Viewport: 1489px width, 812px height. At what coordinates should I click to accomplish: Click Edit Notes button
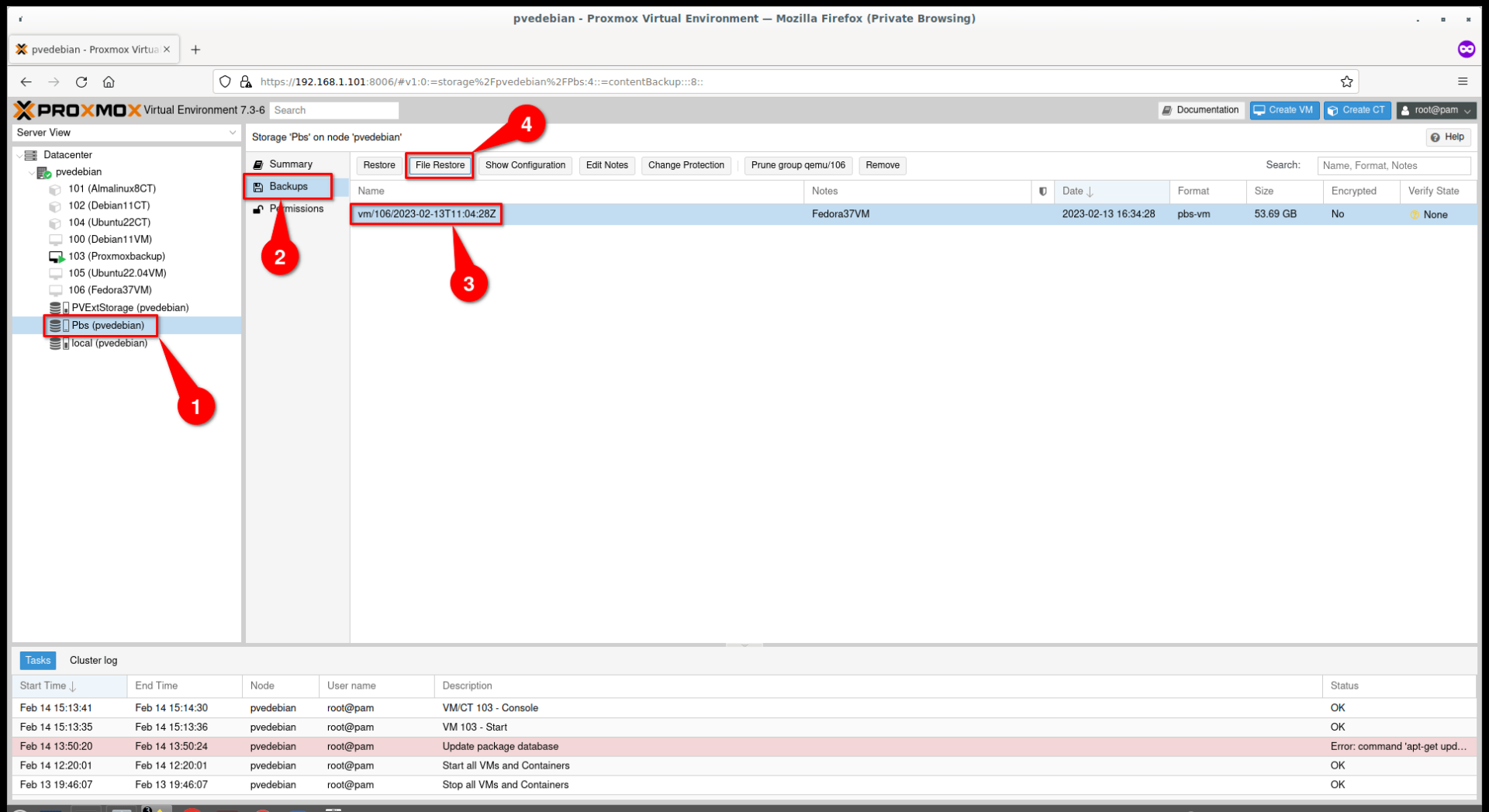coord(606,165)
